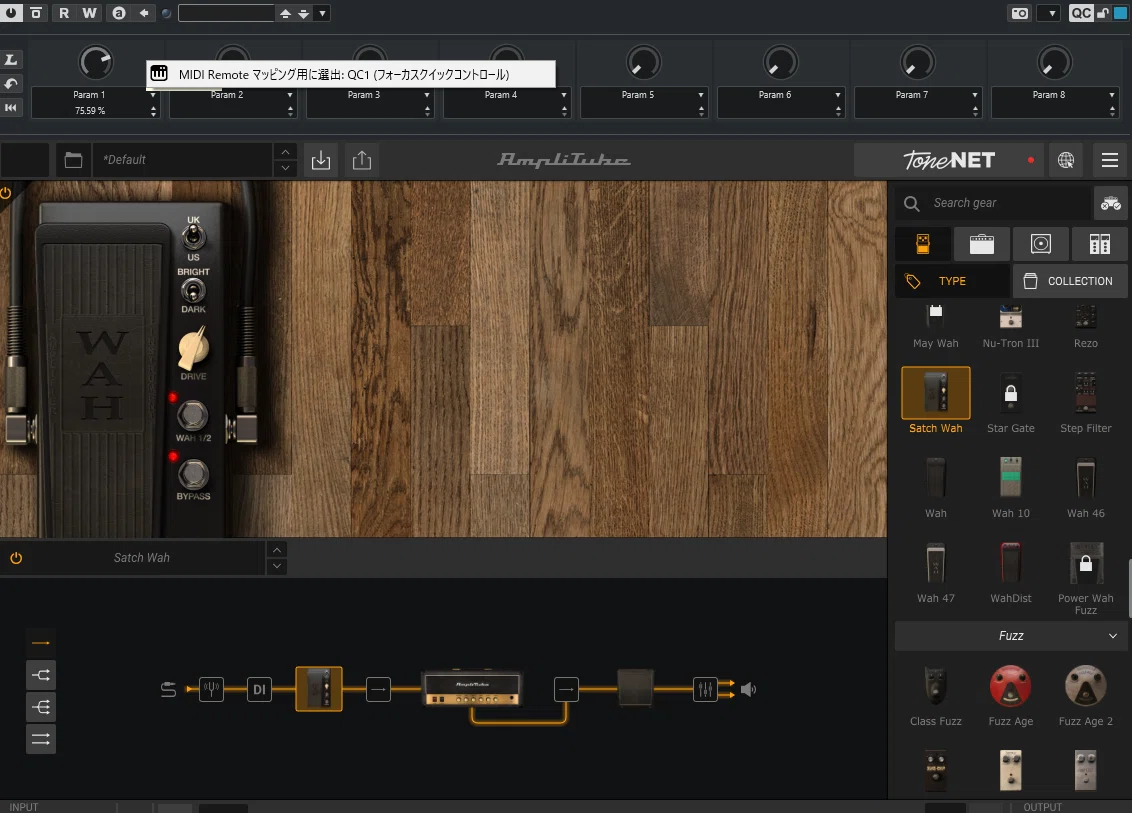The height and width of the screenshot is (813, 1132).
Task: Click the save preset download icon
Action: (x=321, y=160)
